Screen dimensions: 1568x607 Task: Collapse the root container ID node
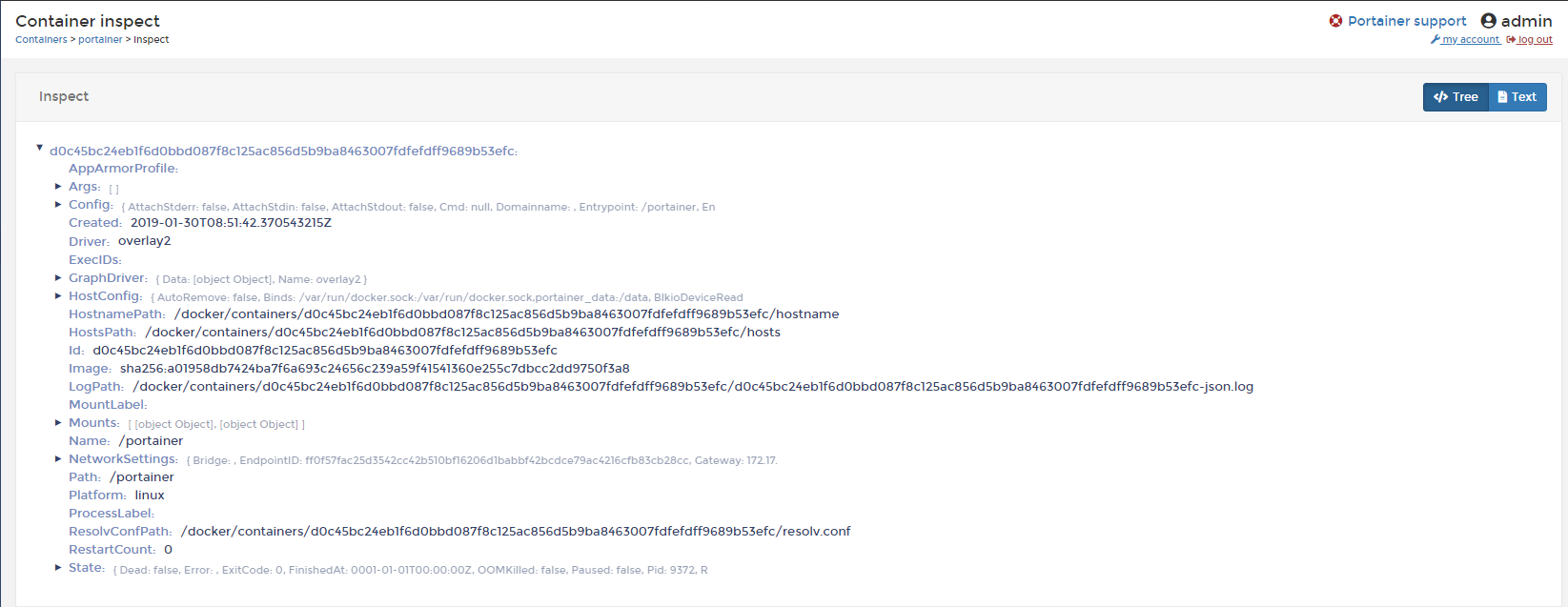tap(39, 148)
